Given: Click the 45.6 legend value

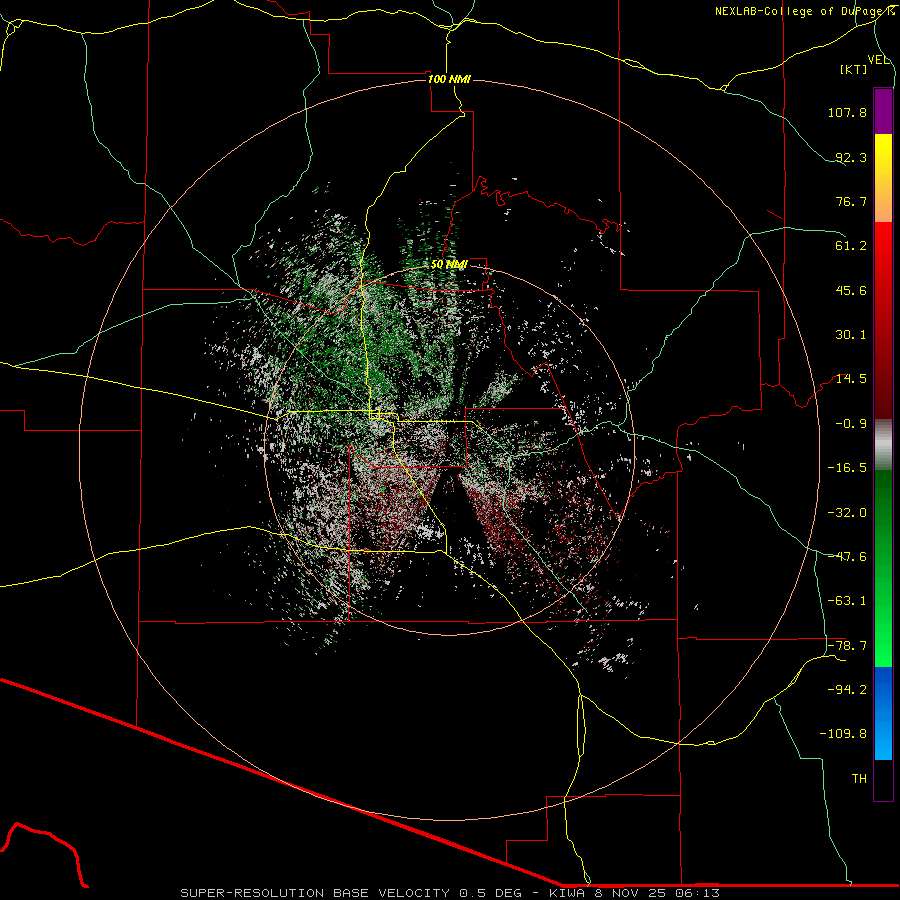Looking at the screenshot, I should pyautogui.click(x=851, y=290).
